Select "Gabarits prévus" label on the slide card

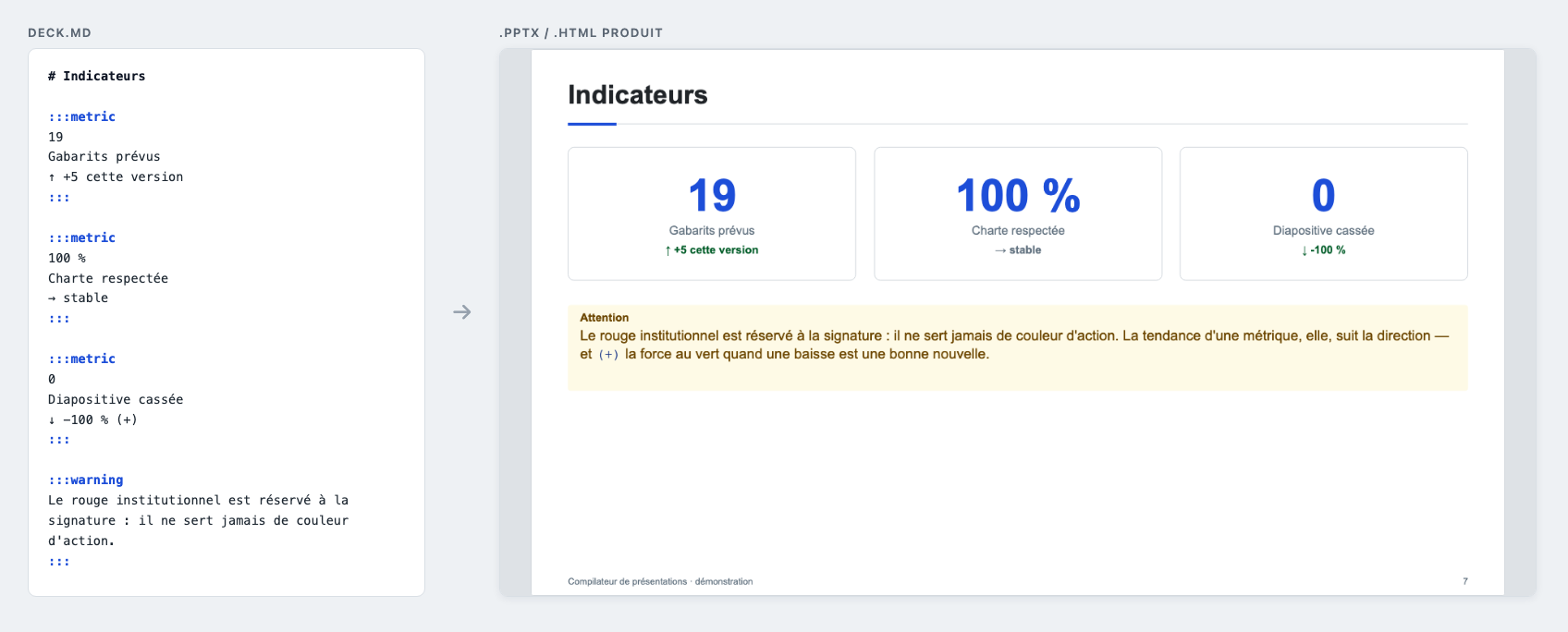click(712, 231)
